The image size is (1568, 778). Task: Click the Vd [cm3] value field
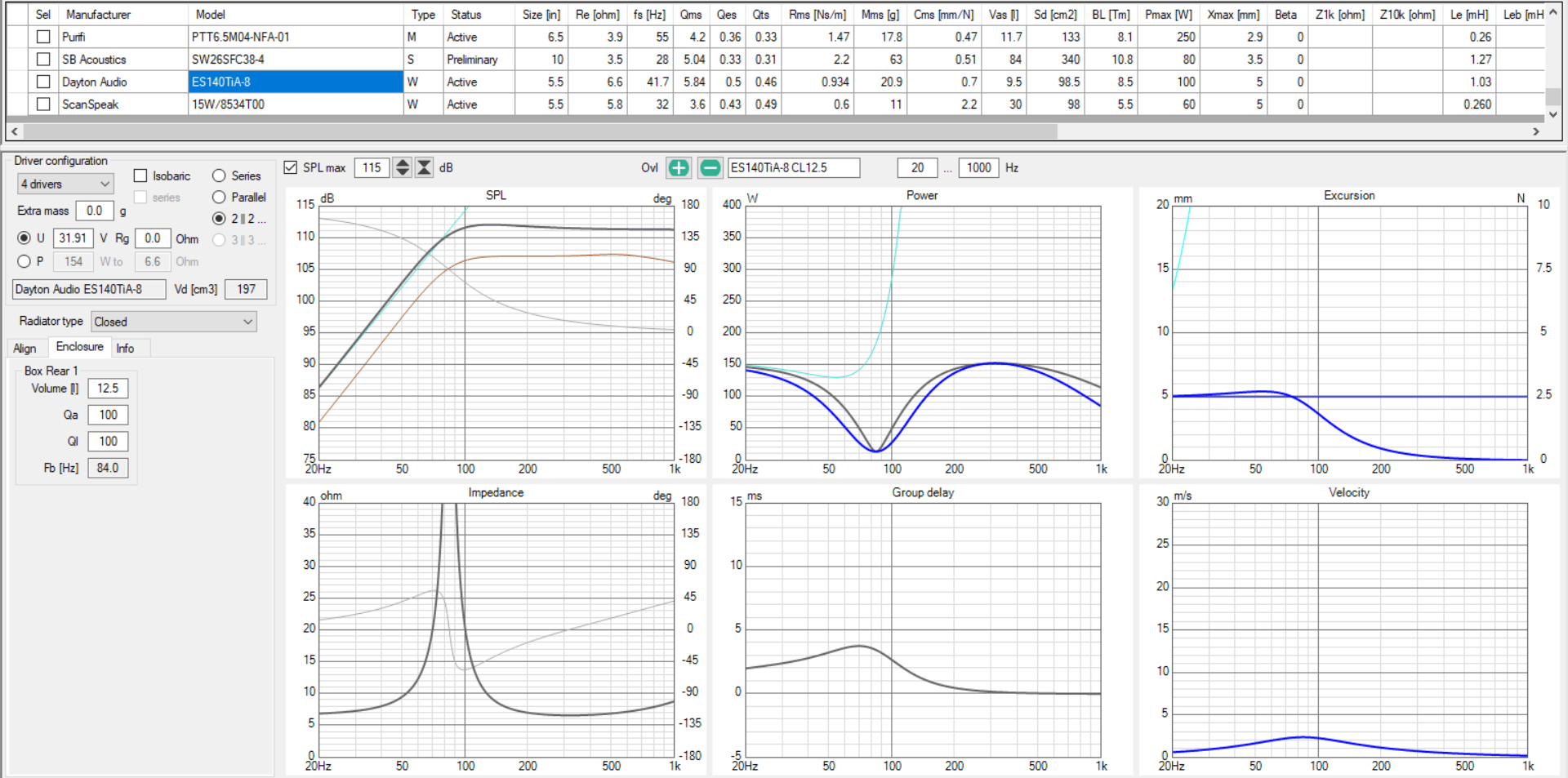pyautogui.click(x=246, y=289)
